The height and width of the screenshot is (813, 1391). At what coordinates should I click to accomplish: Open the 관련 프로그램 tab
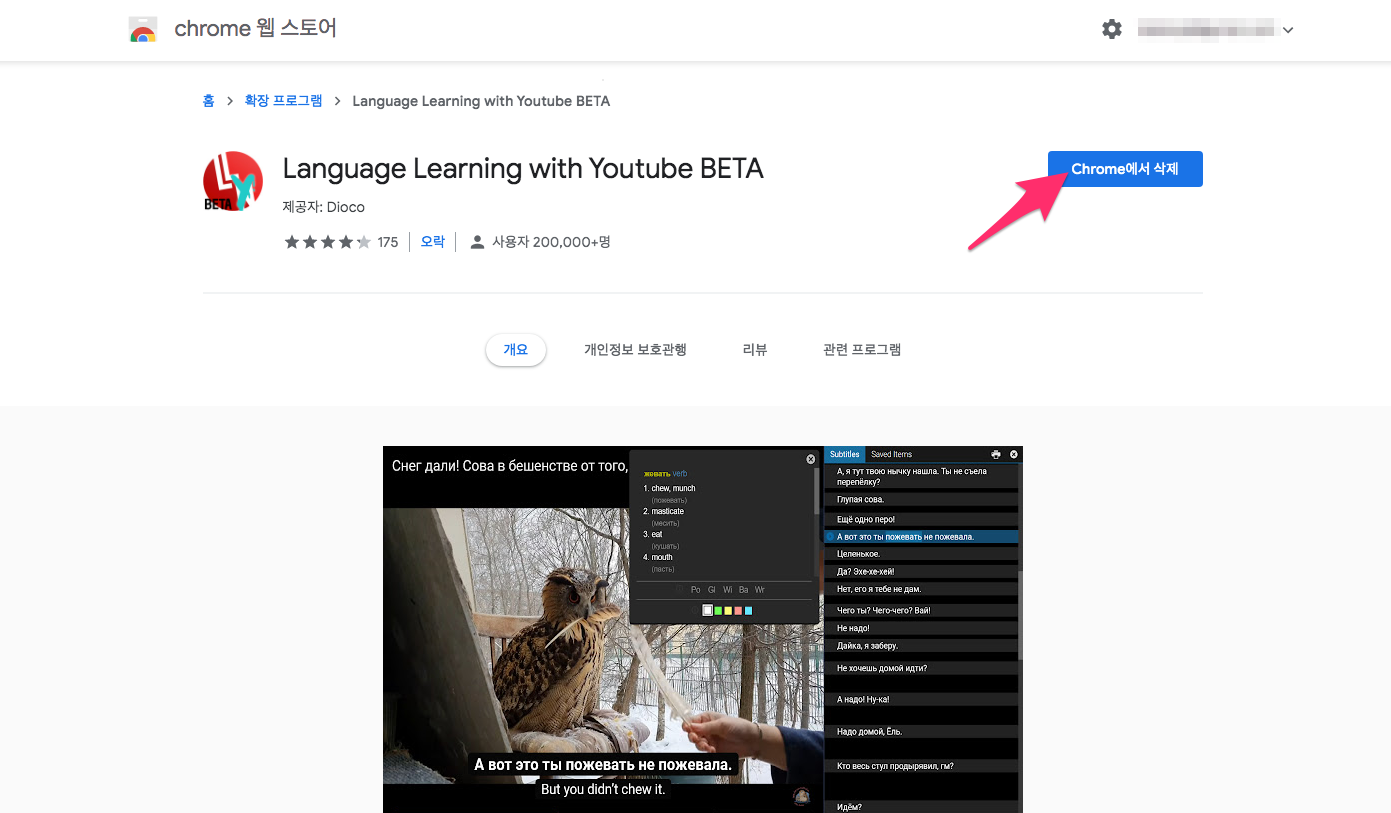click(x=862, y=350)
